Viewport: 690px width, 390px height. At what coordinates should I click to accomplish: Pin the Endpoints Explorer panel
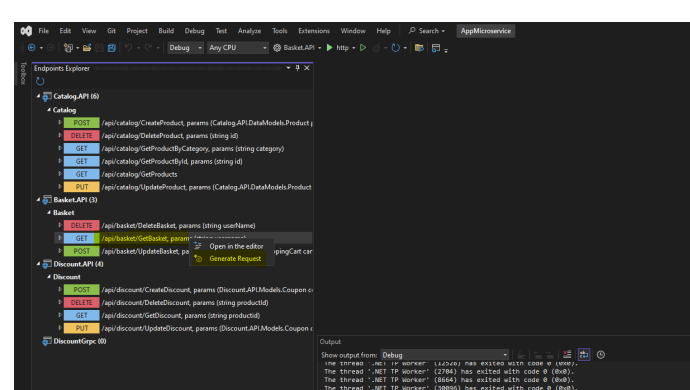(297, 68)
